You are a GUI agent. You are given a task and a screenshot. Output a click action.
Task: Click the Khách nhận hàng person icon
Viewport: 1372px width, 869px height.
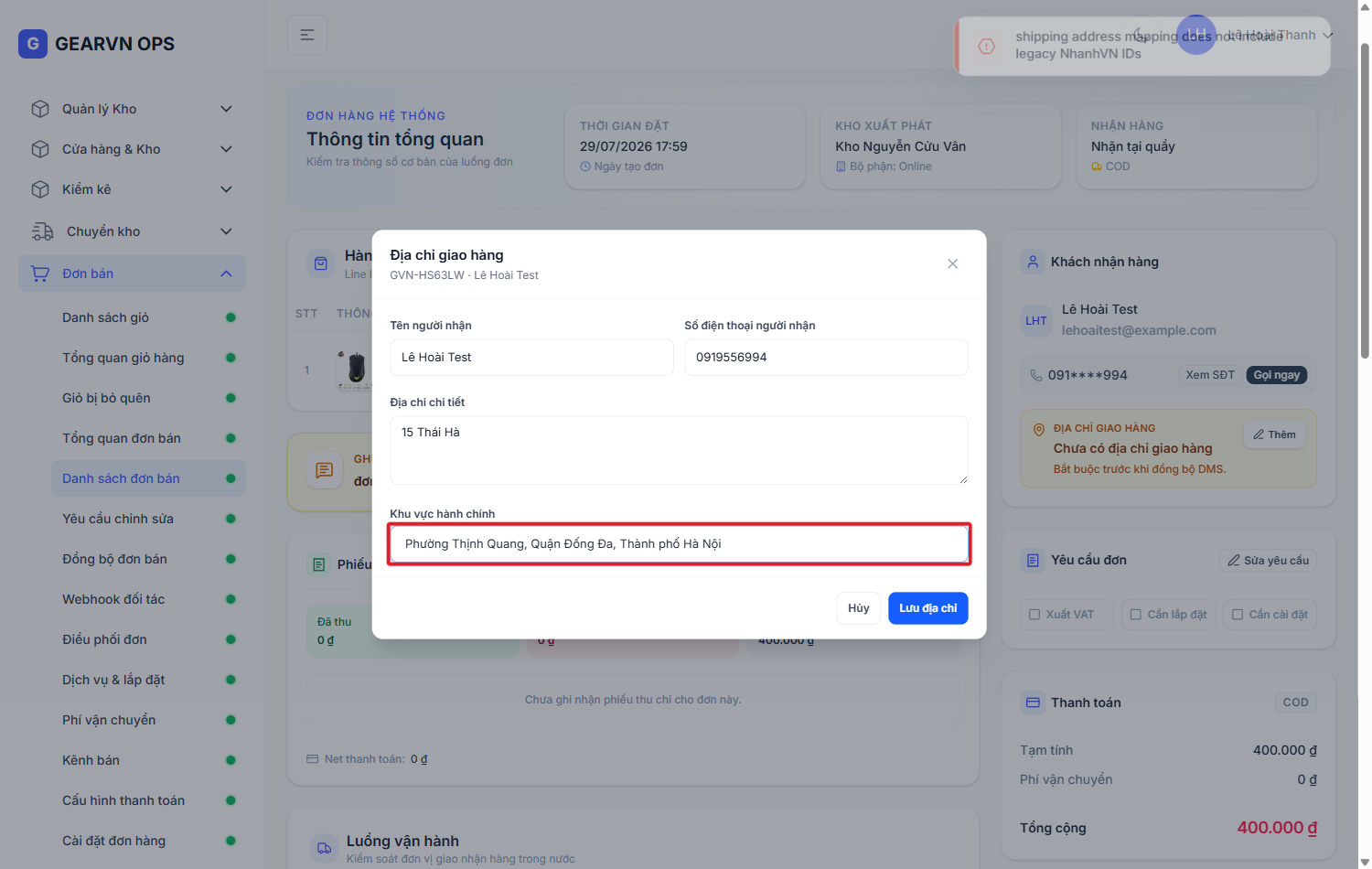[x=1033, y=262]
